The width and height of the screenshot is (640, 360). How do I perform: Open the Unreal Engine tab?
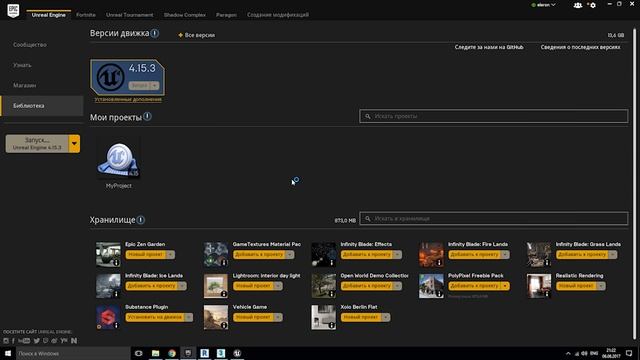[x=49, y=15]
